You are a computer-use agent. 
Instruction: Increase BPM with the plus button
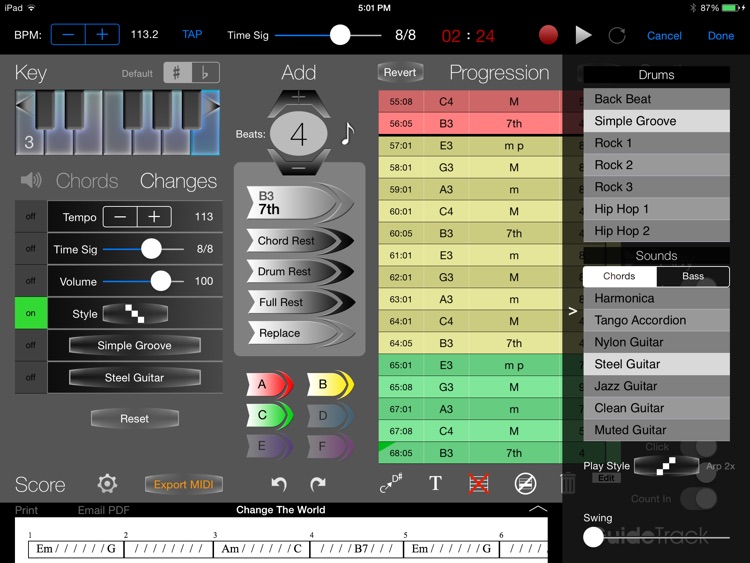tap(102, 34)
